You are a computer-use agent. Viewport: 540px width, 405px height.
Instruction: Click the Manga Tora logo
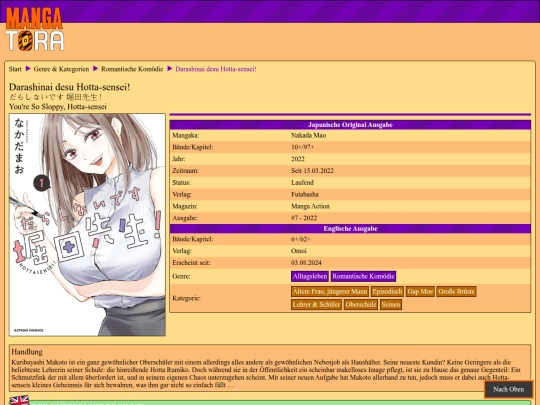tap(34, 29)
